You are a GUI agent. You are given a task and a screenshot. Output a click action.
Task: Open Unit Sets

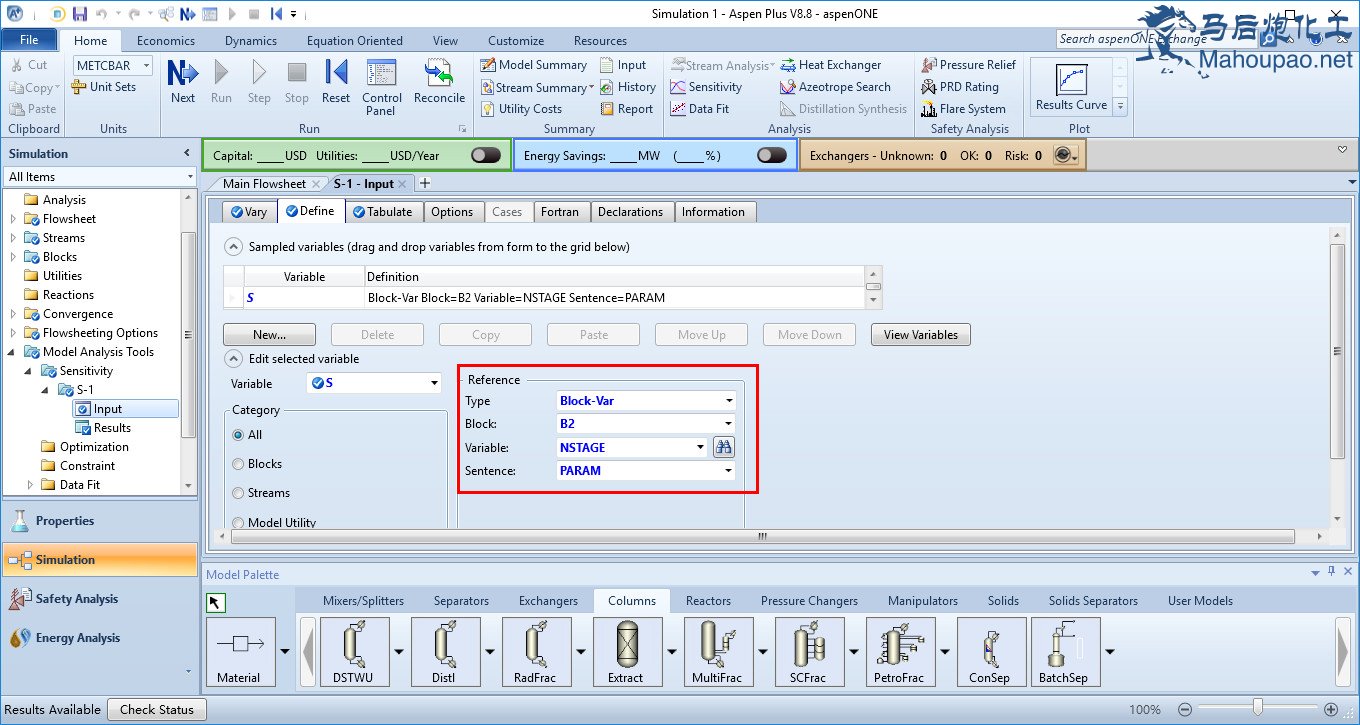click(104, 87)
